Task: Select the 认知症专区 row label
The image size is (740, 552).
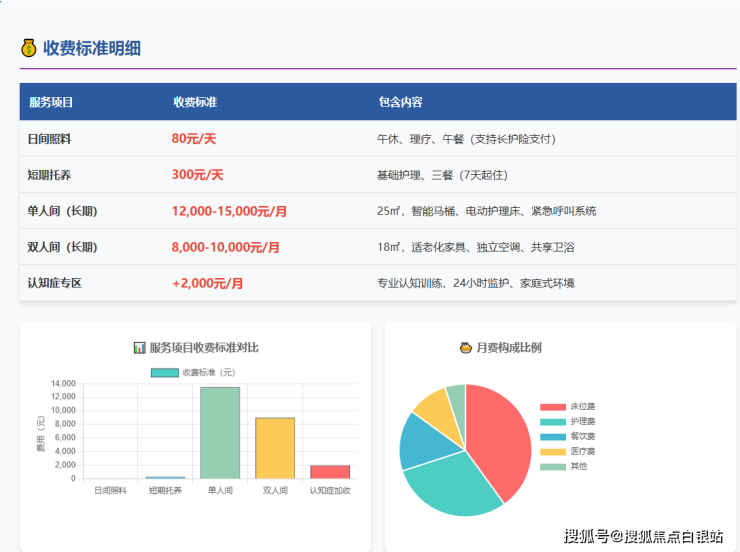Action: [55, 283]
